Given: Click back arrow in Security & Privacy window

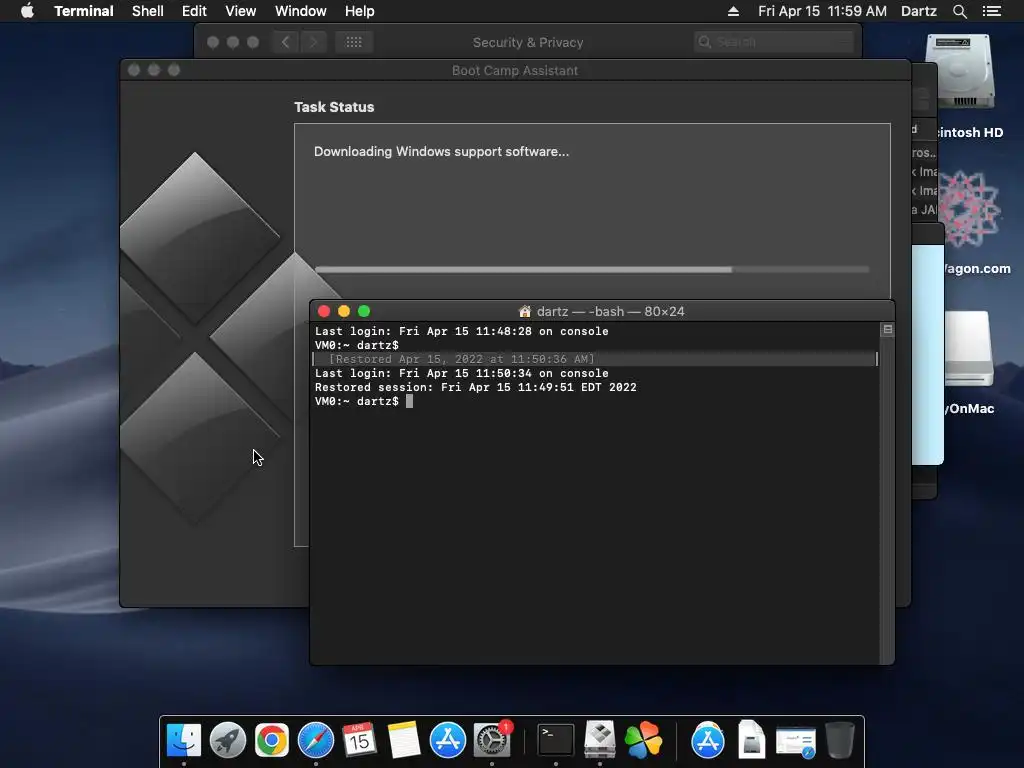Looking at the screenshot, I should (x=285, y=42).
